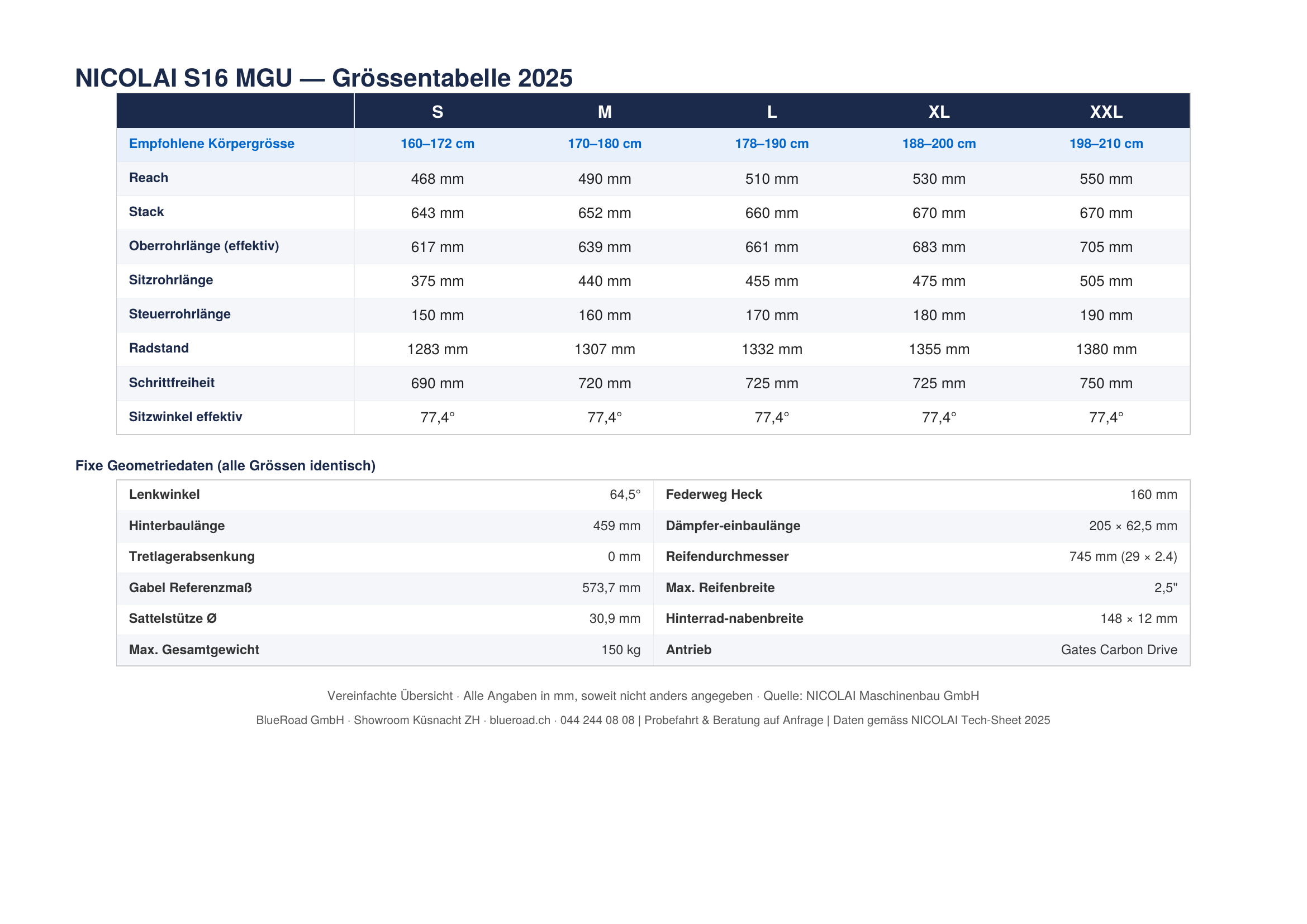The image size is (1307, 924).
Task: Click the XL size column header
Action: [939, 112]
